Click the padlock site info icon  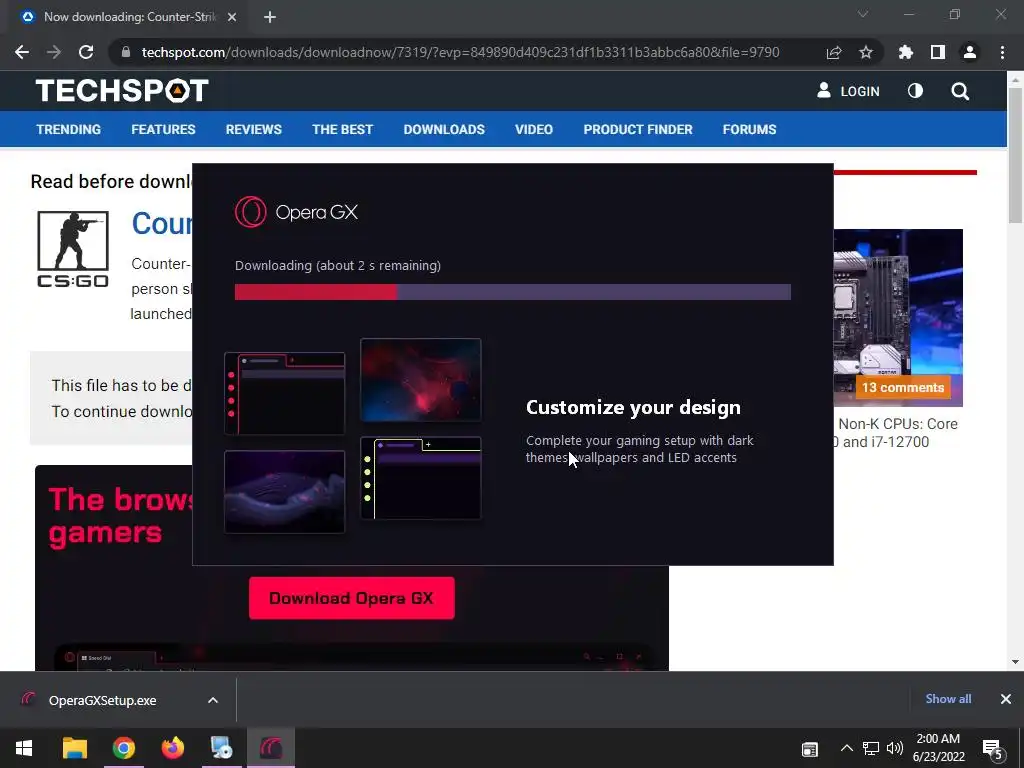click(x=125, y=52)
